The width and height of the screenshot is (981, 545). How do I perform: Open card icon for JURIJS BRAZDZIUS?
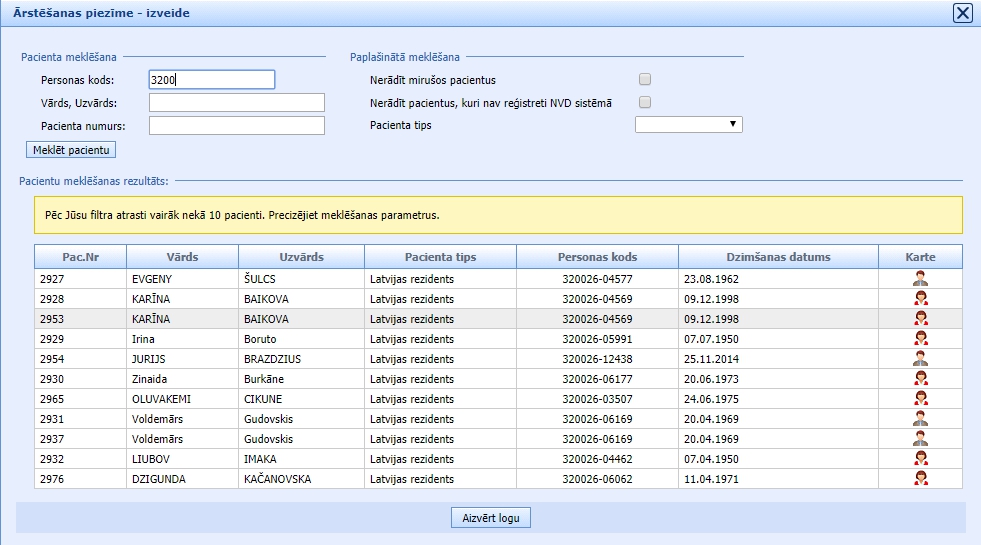(920, 359)
